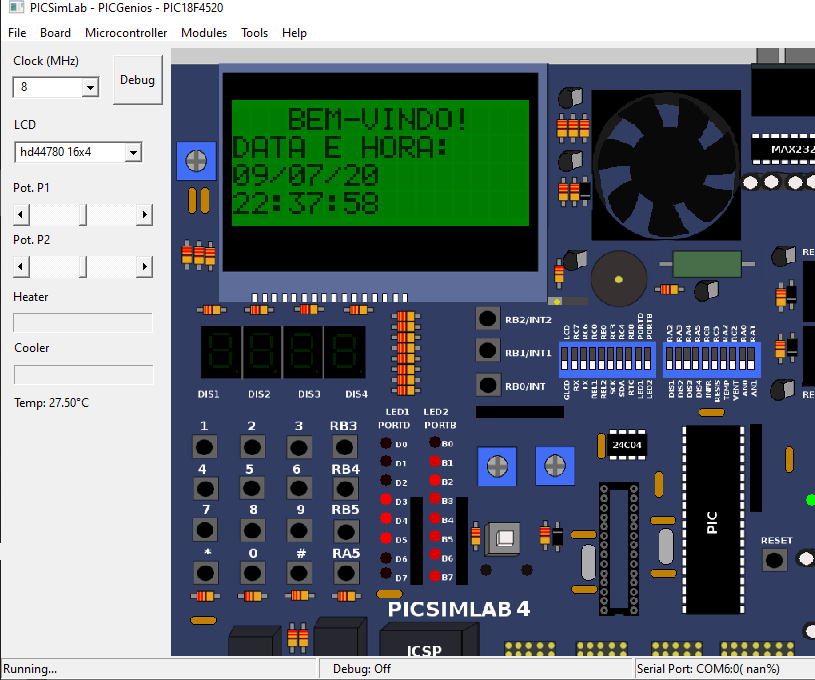The width and height of the screenshot is (815, 680).
Task: Toggle the REL1 DIP switch
Action: click(593, 359)
